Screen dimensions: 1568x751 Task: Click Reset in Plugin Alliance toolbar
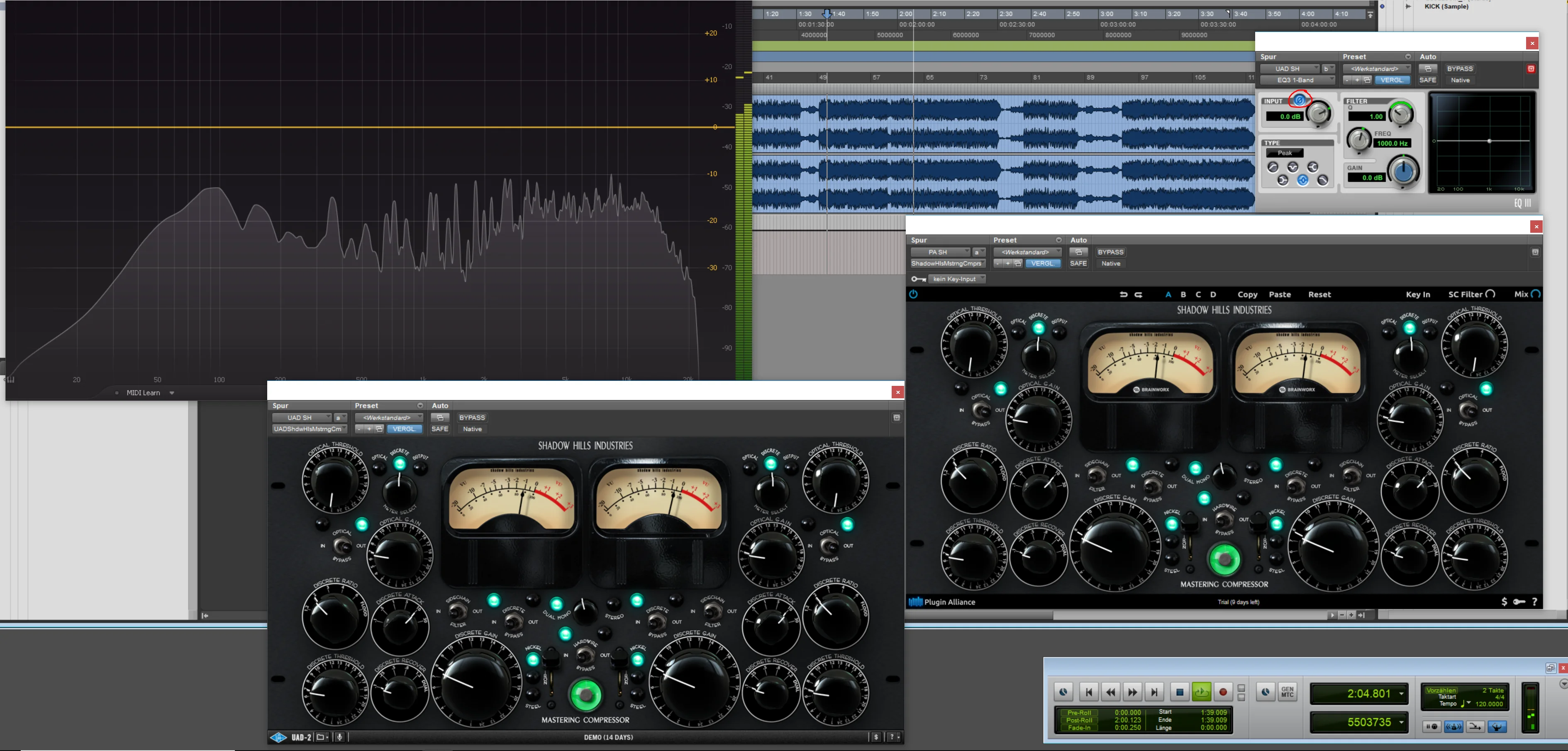(x=1319, y=295)
